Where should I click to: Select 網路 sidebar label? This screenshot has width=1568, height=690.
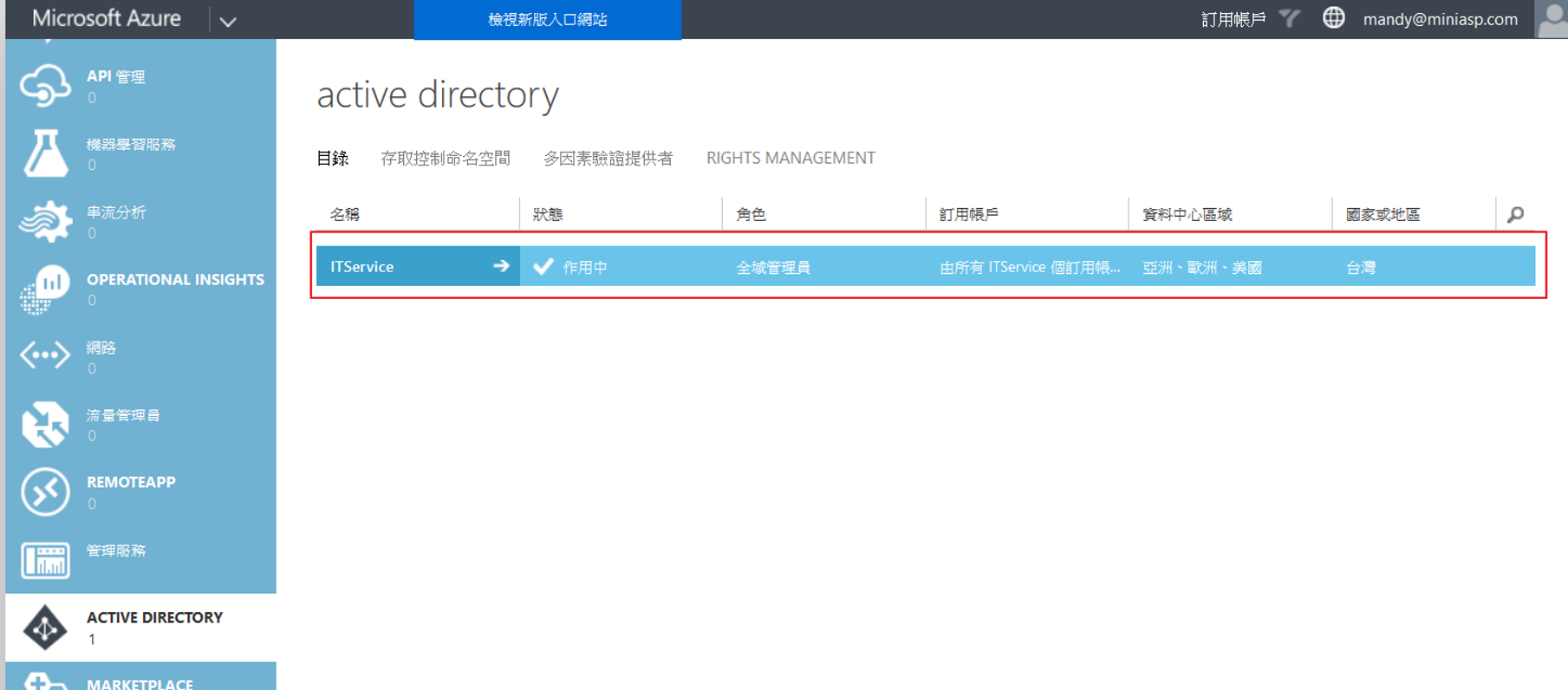pyautogui.click(x=101, y=348)
